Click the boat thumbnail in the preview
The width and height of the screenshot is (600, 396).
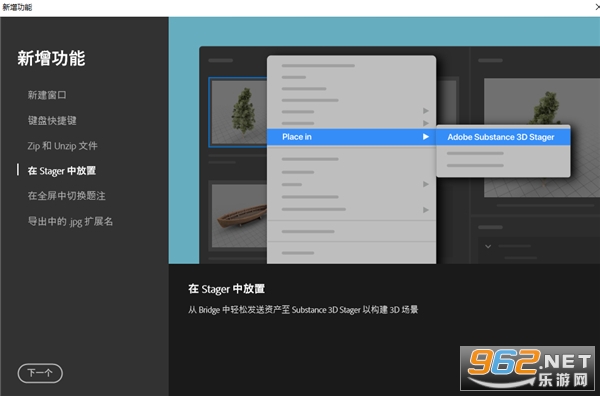coord(239,216)
